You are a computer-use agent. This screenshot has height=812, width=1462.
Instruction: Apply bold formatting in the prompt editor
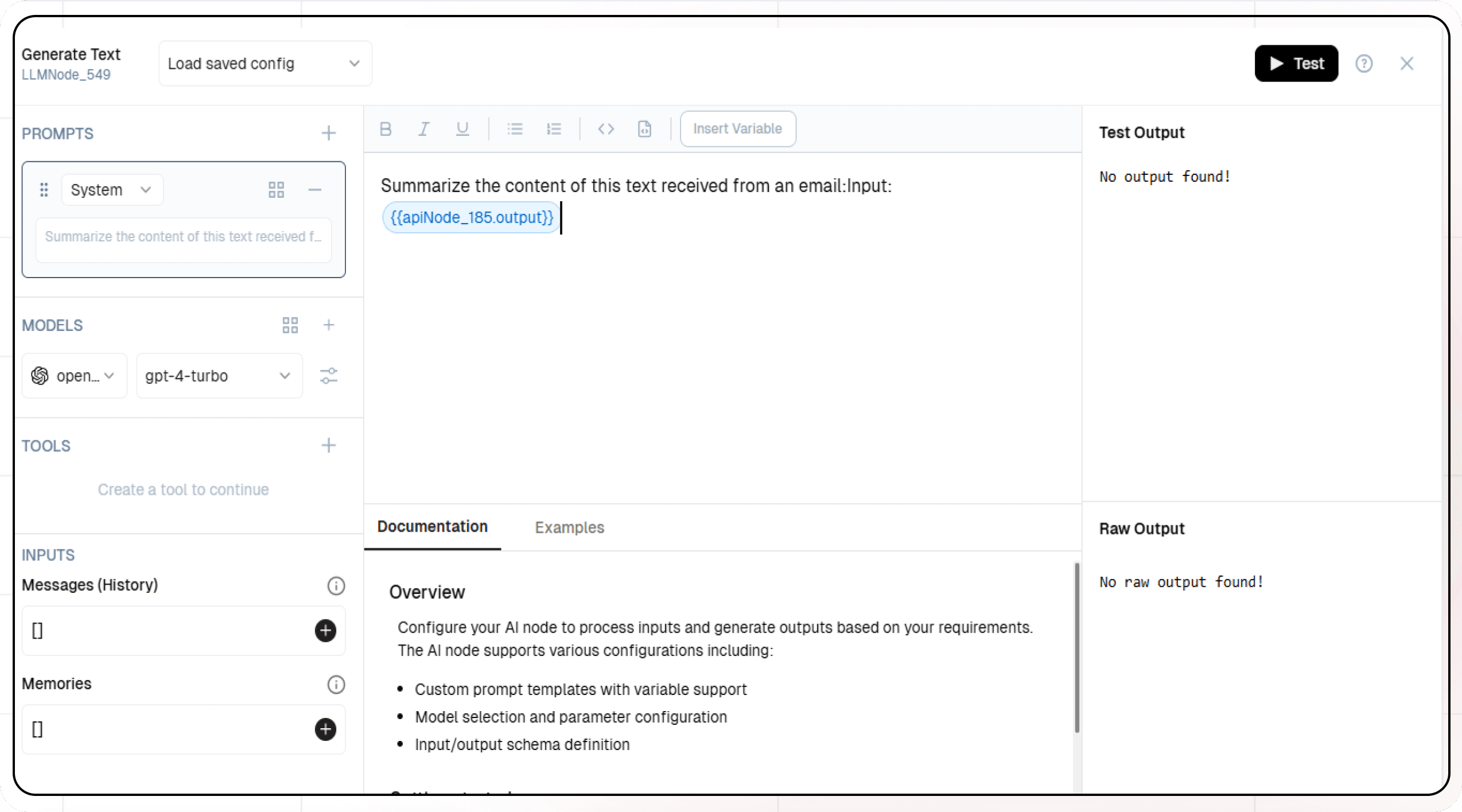tap(386, 129)
